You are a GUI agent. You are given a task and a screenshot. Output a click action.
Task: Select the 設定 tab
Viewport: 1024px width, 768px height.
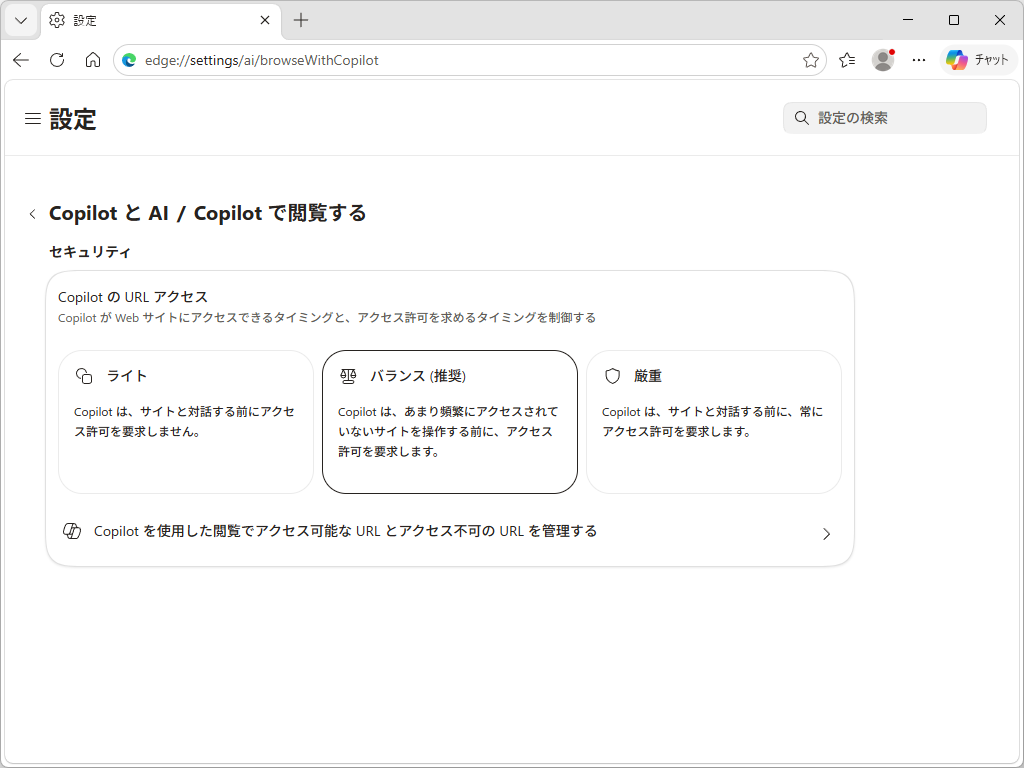pyautogui.click(x=161, y=20)
